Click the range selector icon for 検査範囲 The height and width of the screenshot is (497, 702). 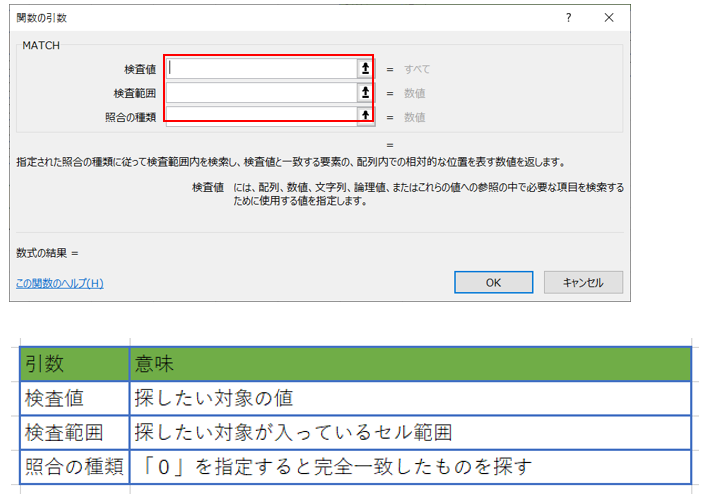(x=365, y=93)
